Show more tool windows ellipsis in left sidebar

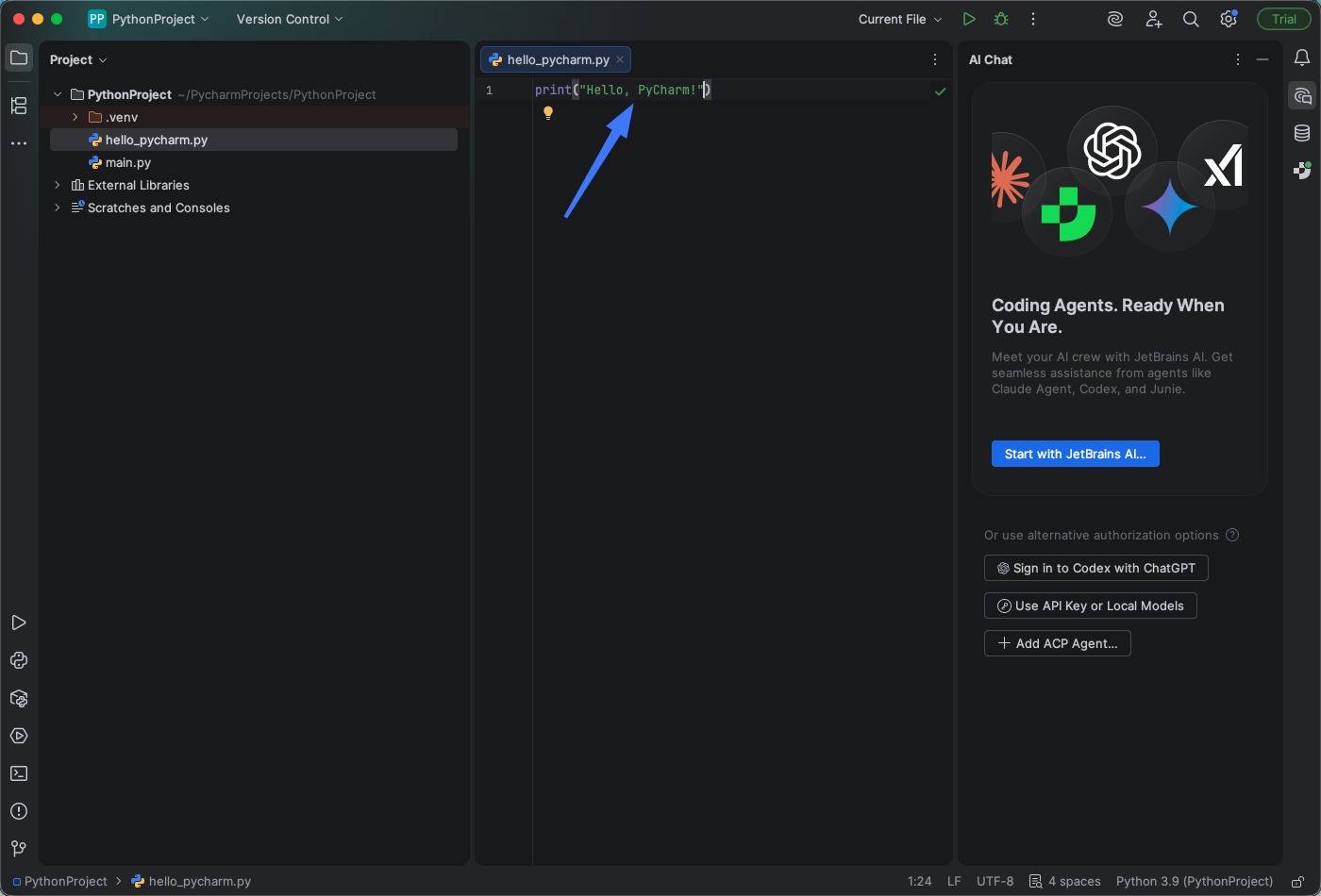tap(19, 143)
